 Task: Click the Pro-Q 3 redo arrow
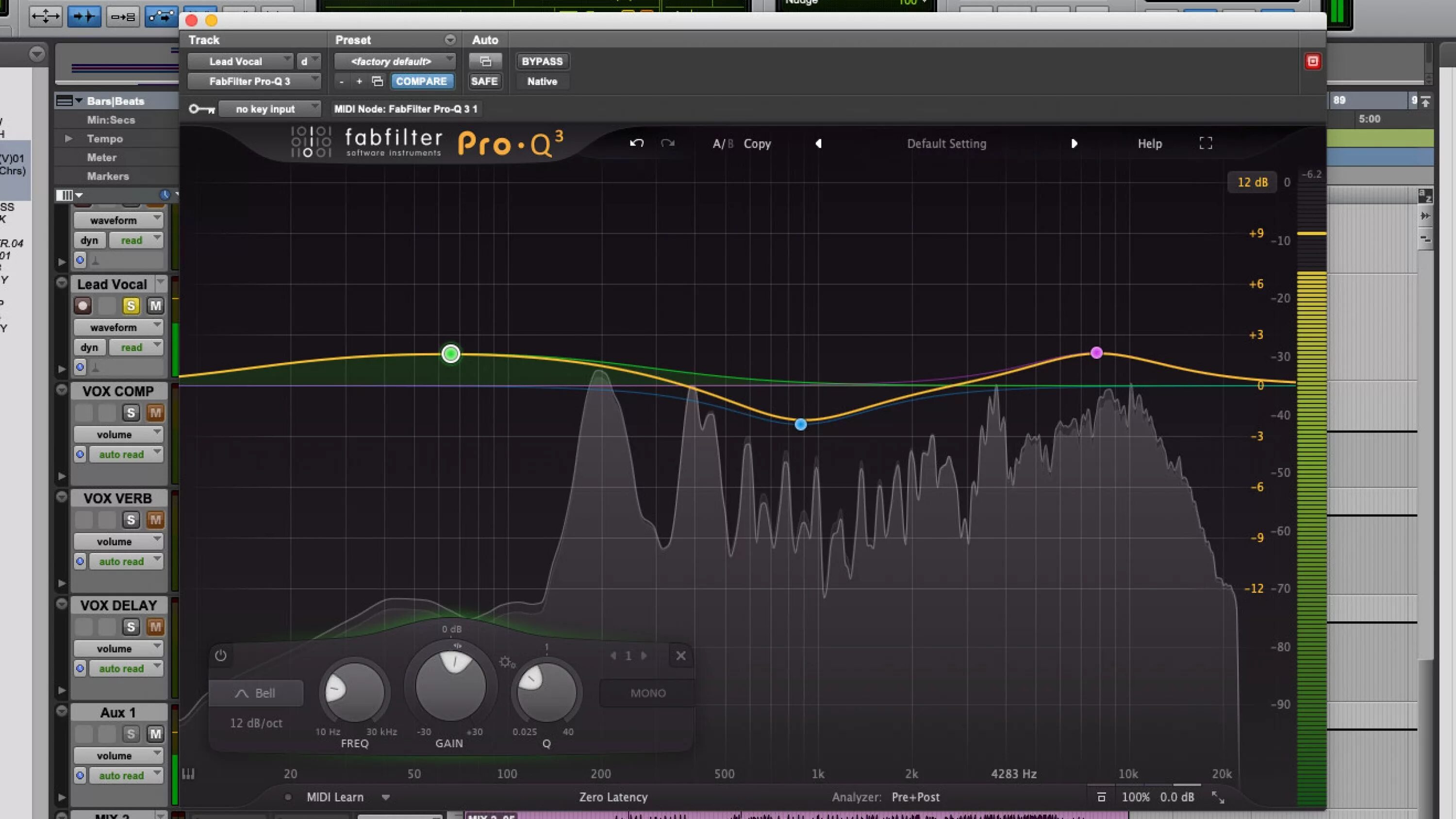[x=667, y=143]
